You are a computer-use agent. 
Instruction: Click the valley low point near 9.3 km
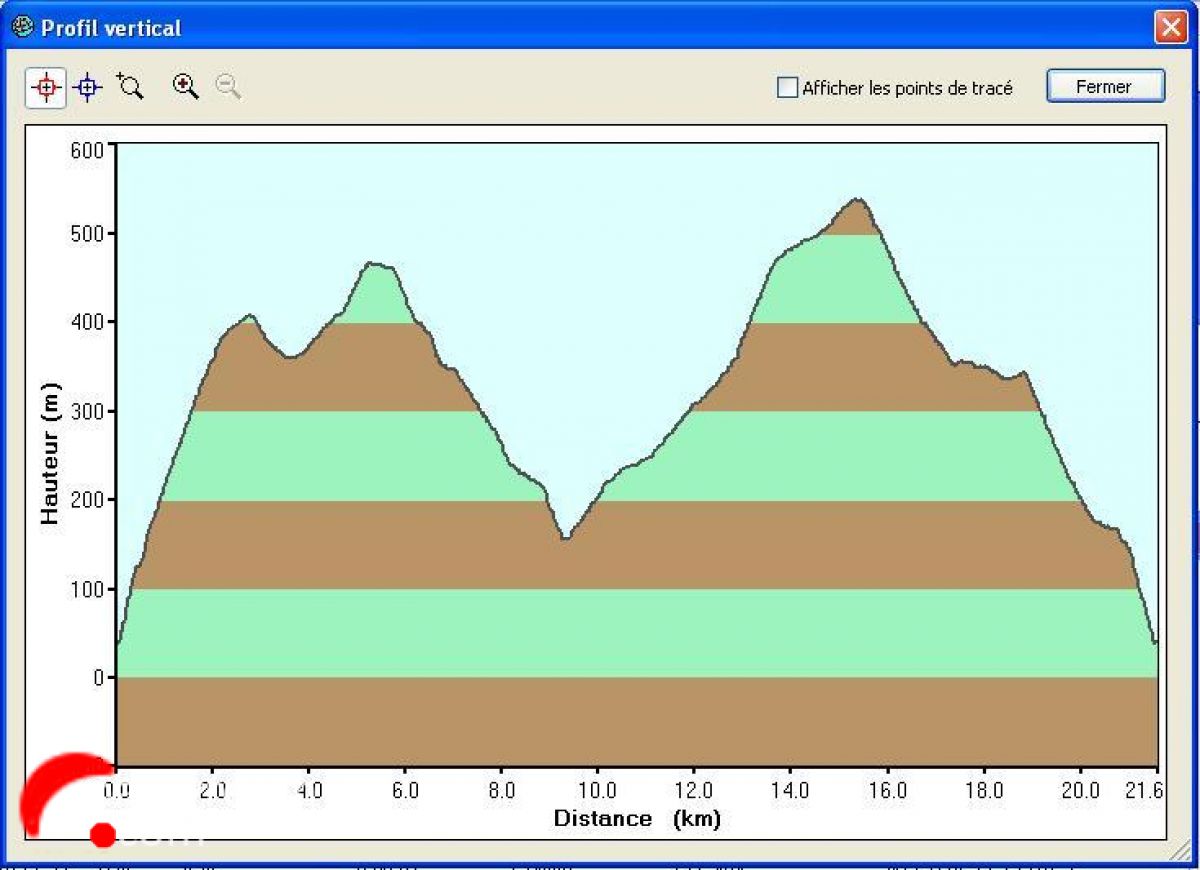(565, 538)
